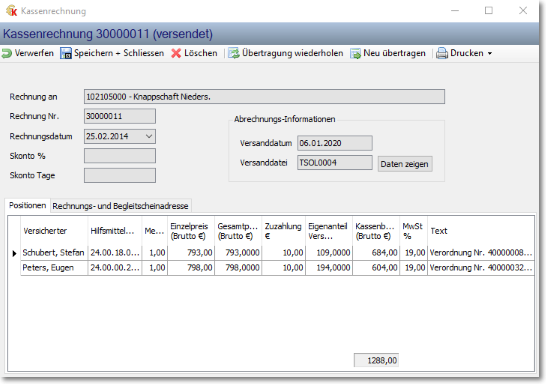Image resolution: width=546 pixels, height=384 pixels.
Task: Click the Kassenrechnung app icon in title bar
Action: click(11, 10)
